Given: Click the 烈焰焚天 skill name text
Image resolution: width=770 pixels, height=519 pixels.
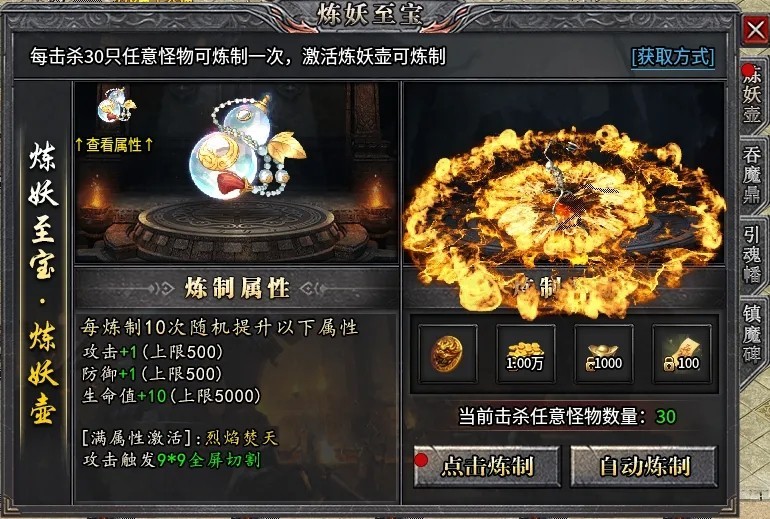Looking at the screenshot, I should [x=242, y=437].
